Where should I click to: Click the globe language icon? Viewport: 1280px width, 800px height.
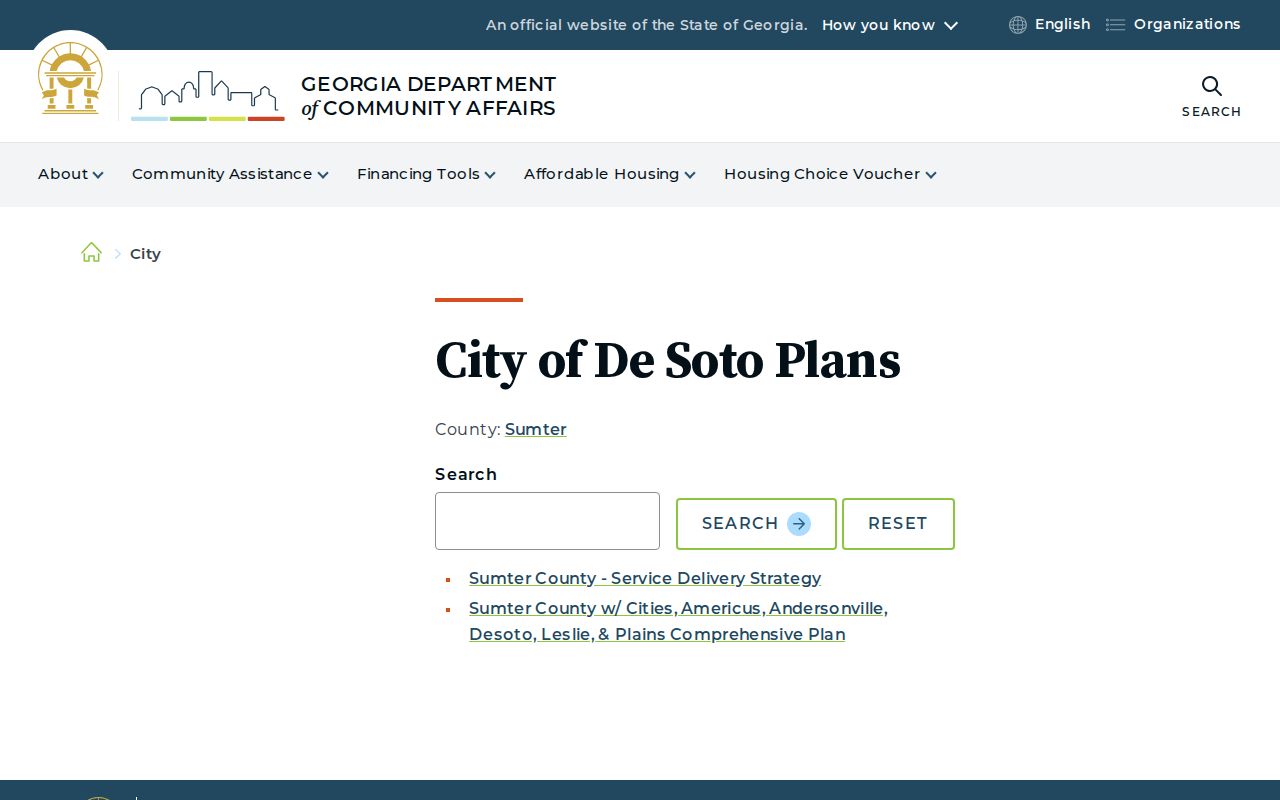click(1018, 25)
